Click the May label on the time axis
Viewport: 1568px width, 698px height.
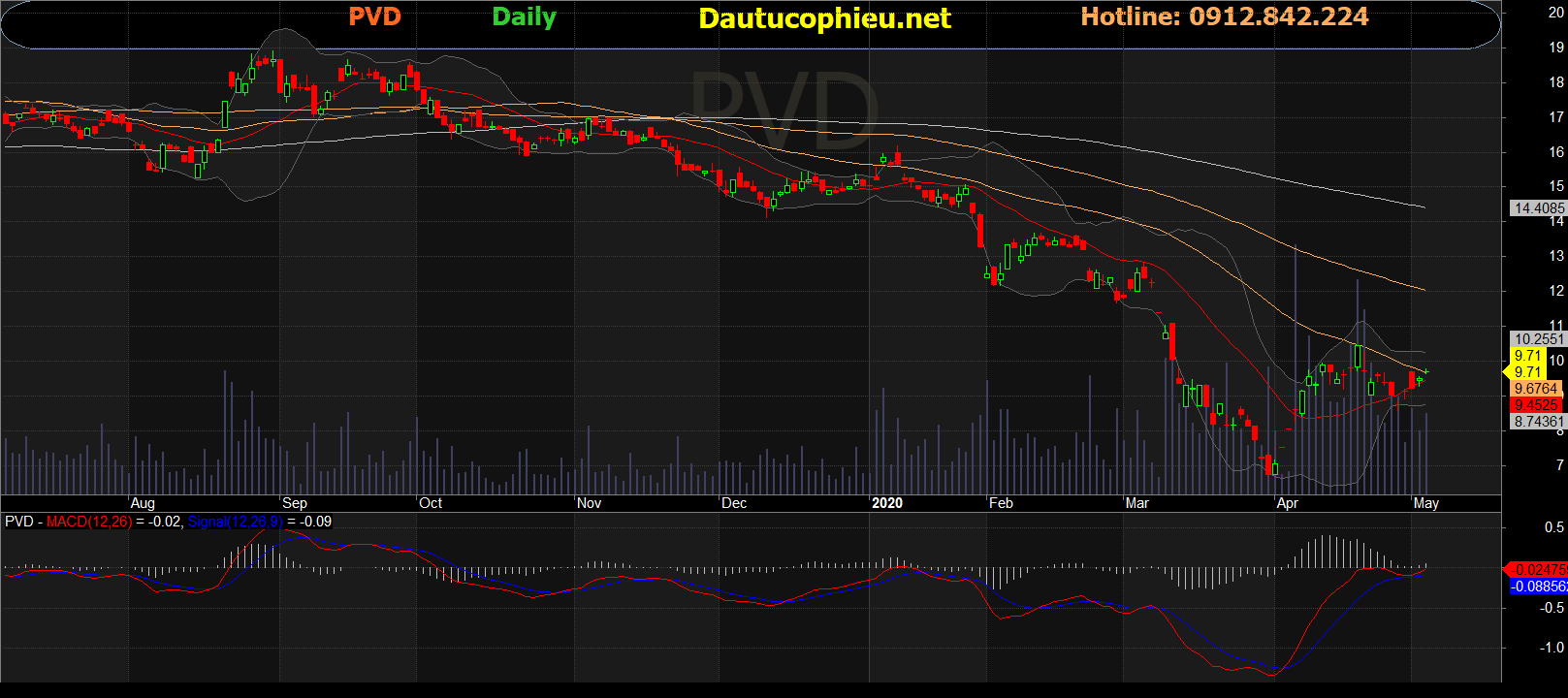click(1425, 503)
